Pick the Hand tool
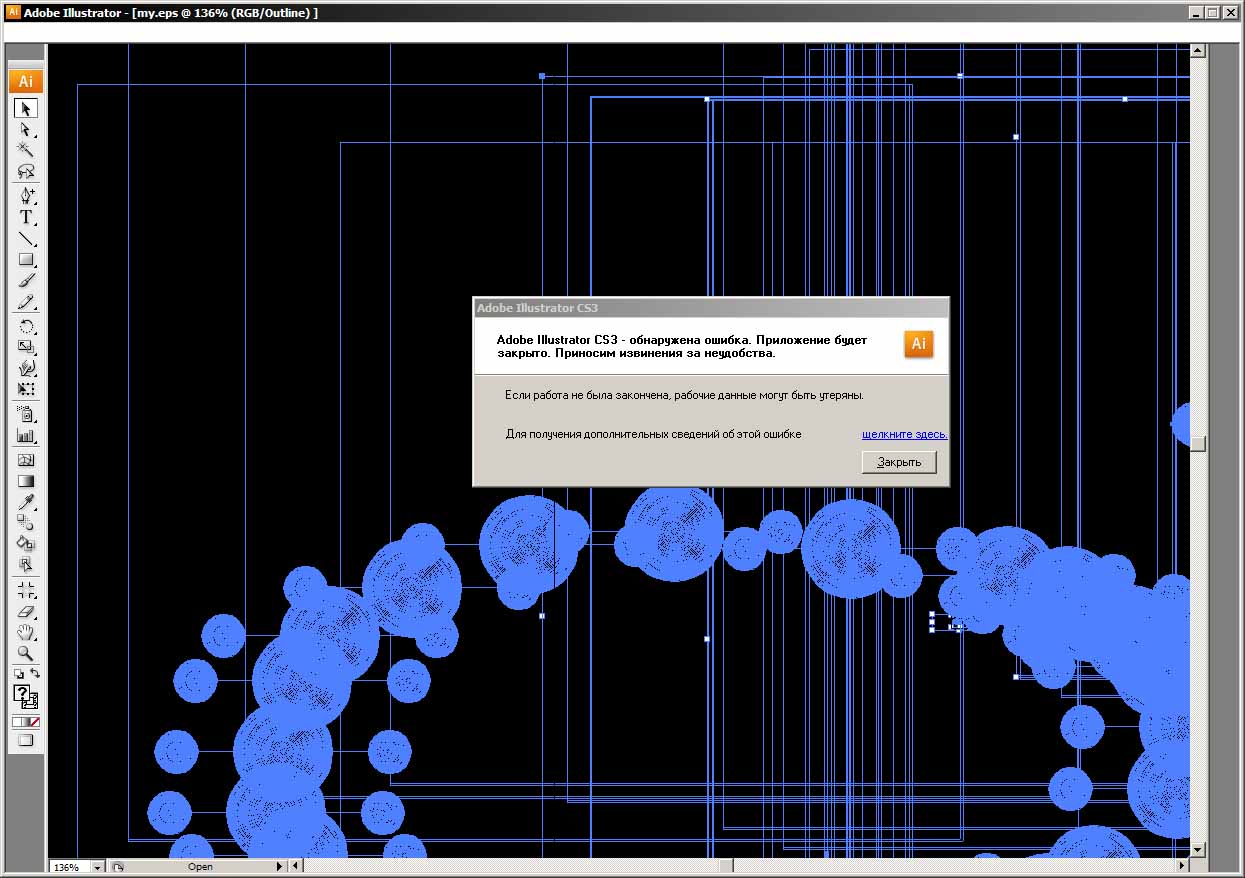1245x878 pixels. click(x=26, y=632)
